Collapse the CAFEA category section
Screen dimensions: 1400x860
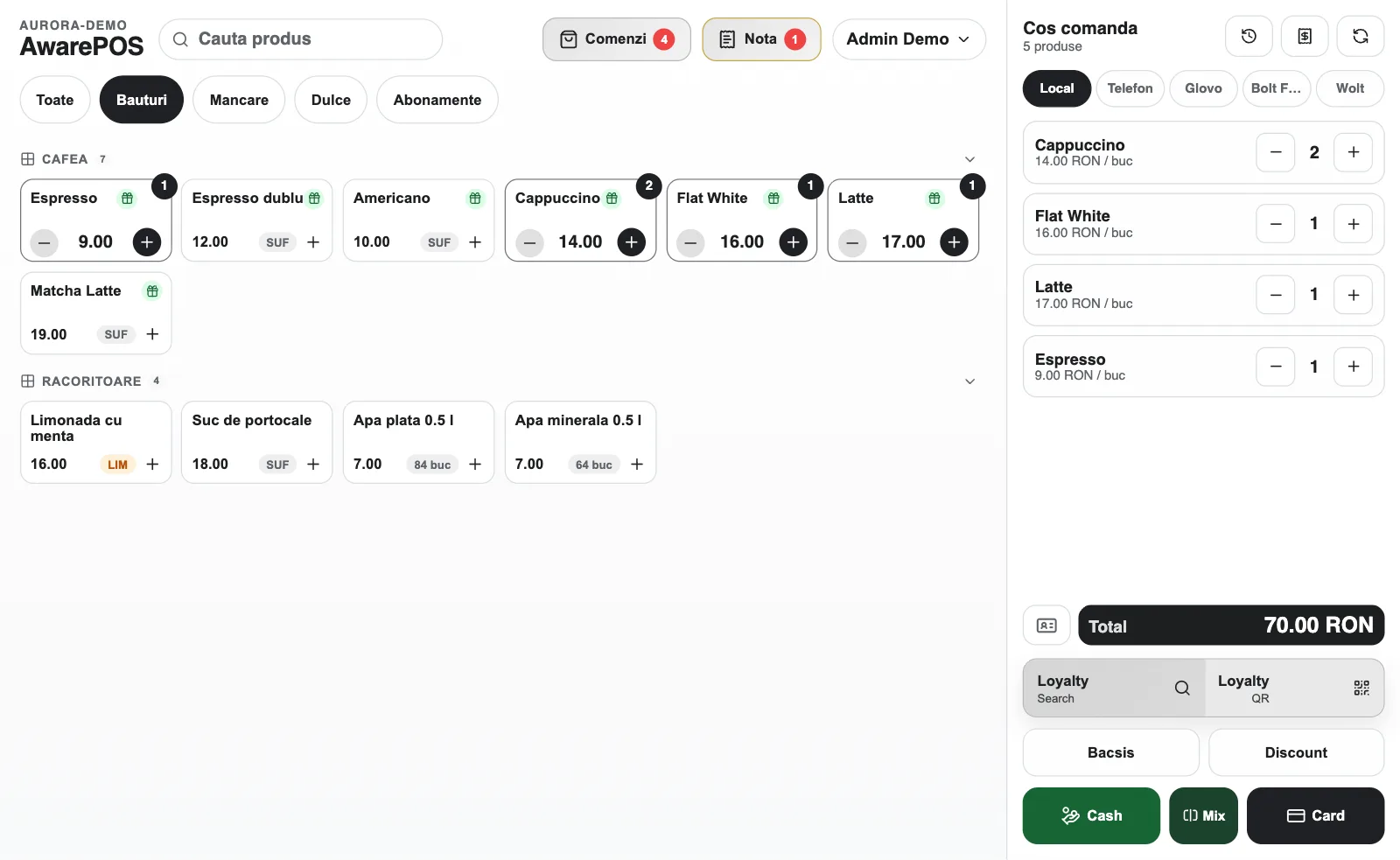pyautogui.click(x=969, y=159)
